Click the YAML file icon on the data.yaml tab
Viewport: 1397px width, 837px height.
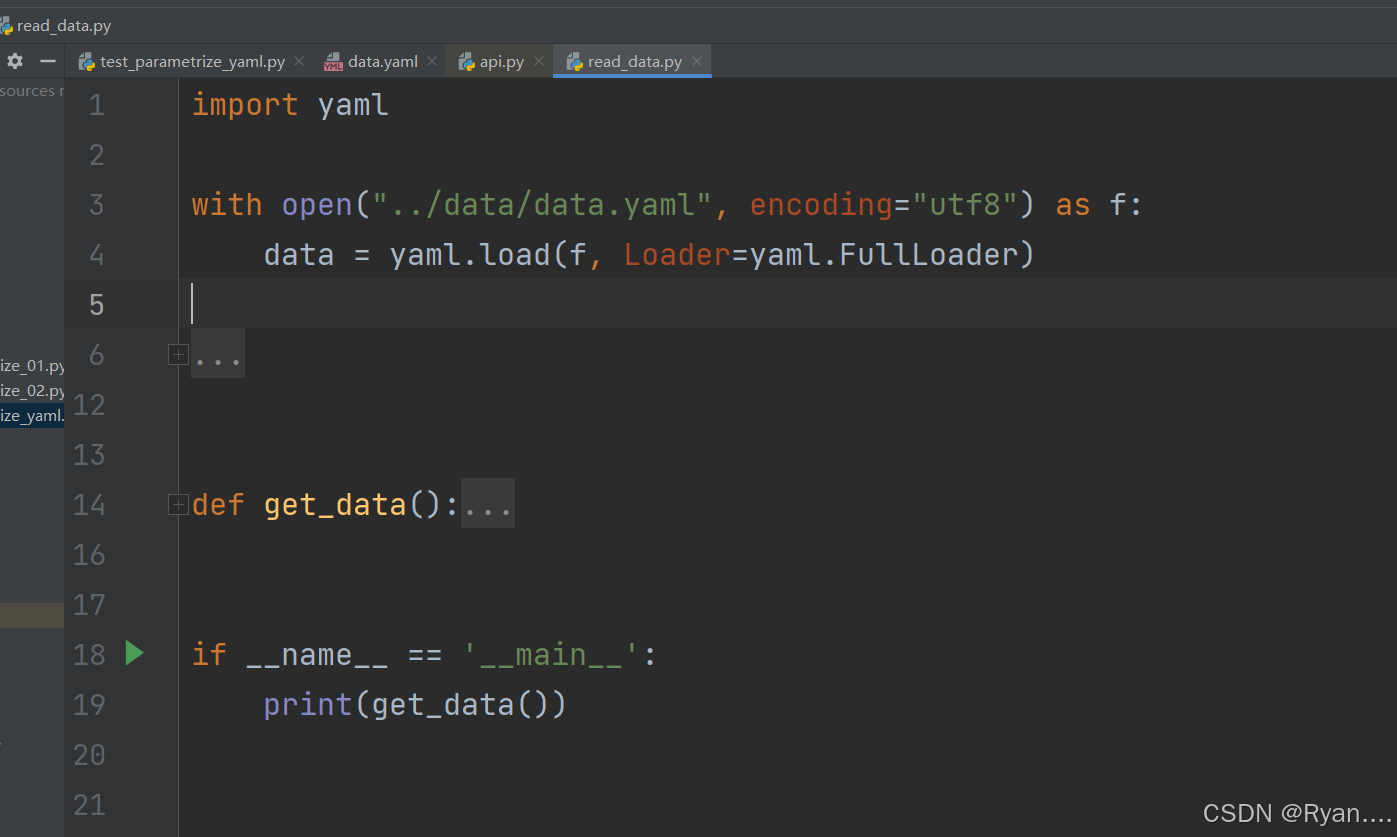pos(331,60)
